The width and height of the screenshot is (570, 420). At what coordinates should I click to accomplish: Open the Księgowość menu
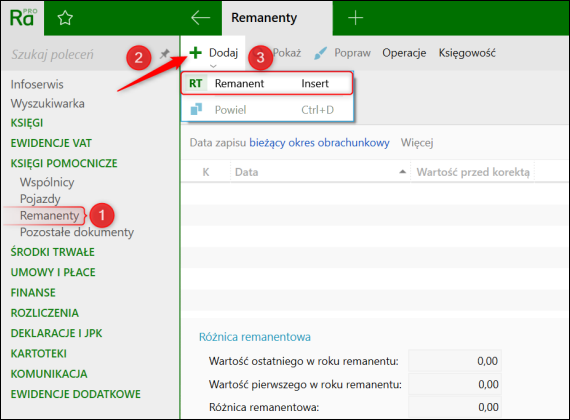coord(467,53)
